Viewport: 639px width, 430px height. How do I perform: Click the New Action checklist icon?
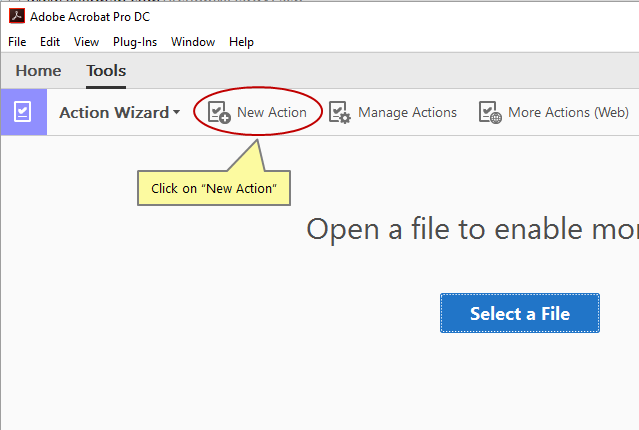coord(218,112)
